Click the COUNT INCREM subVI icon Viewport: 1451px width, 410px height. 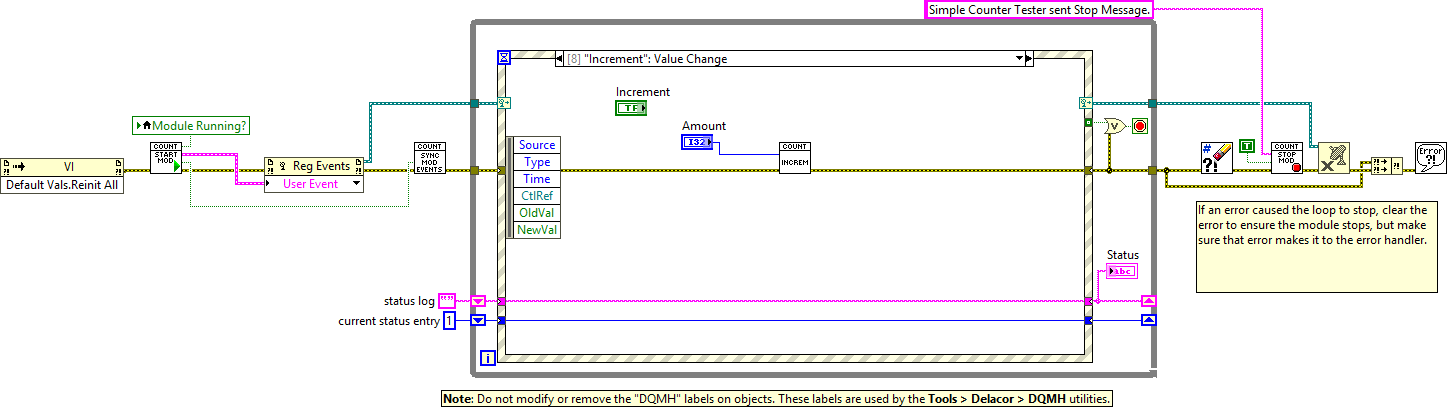tap(794, 158)
